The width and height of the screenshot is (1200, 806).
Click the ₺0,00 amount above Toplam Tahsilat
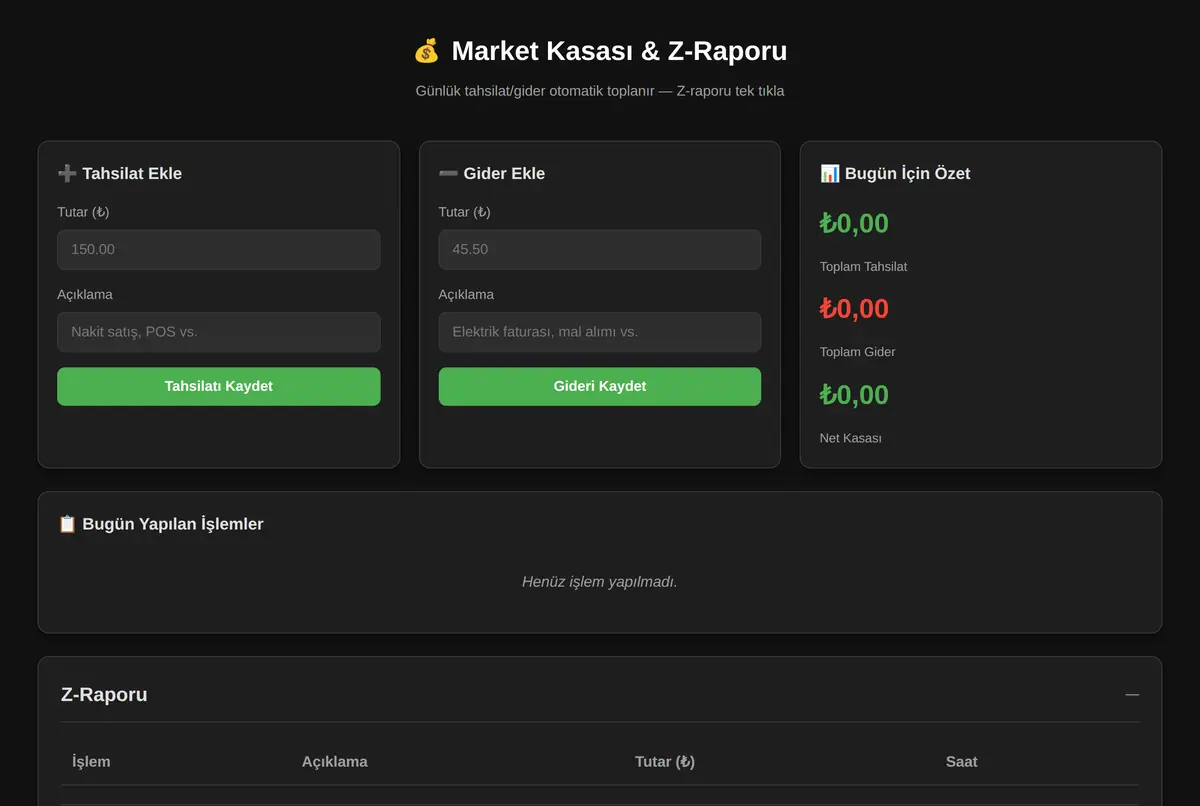coord(854,223)
